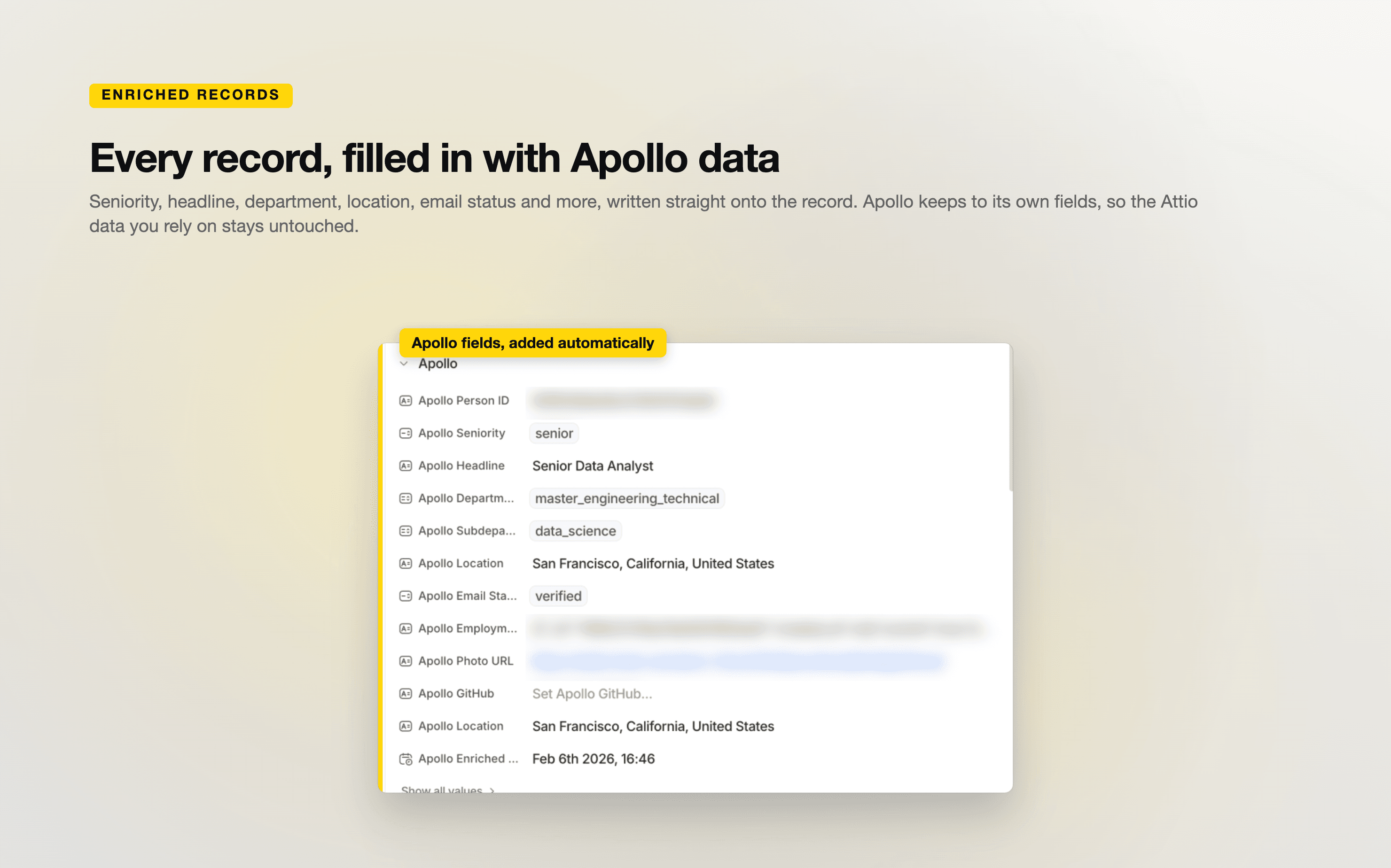Click San Francisco location value below Apollo GitHub
The image size is (1391, 868).
[x=653, y=726]
